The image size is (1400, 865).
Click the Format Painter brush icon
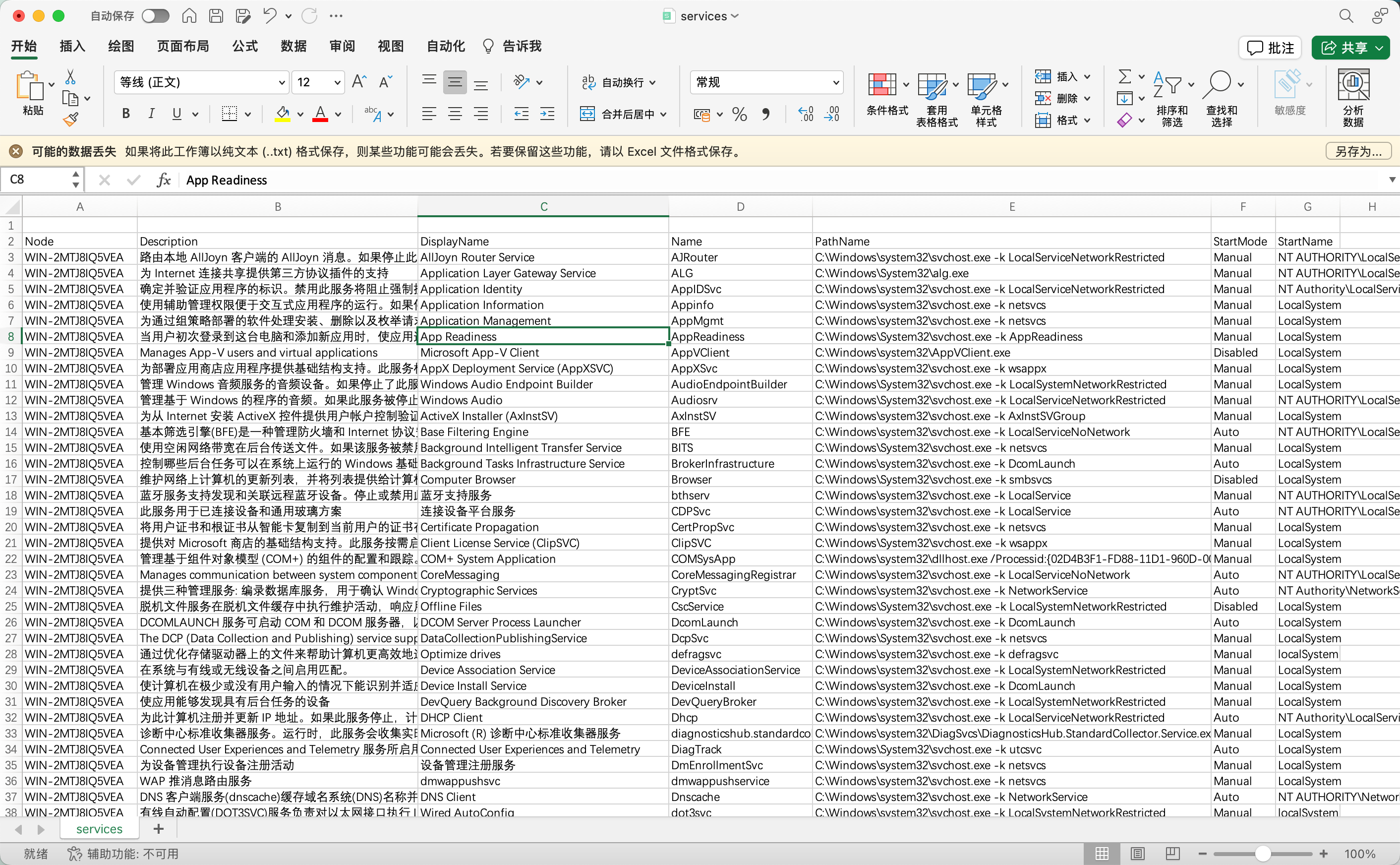[x=70, y=120]
